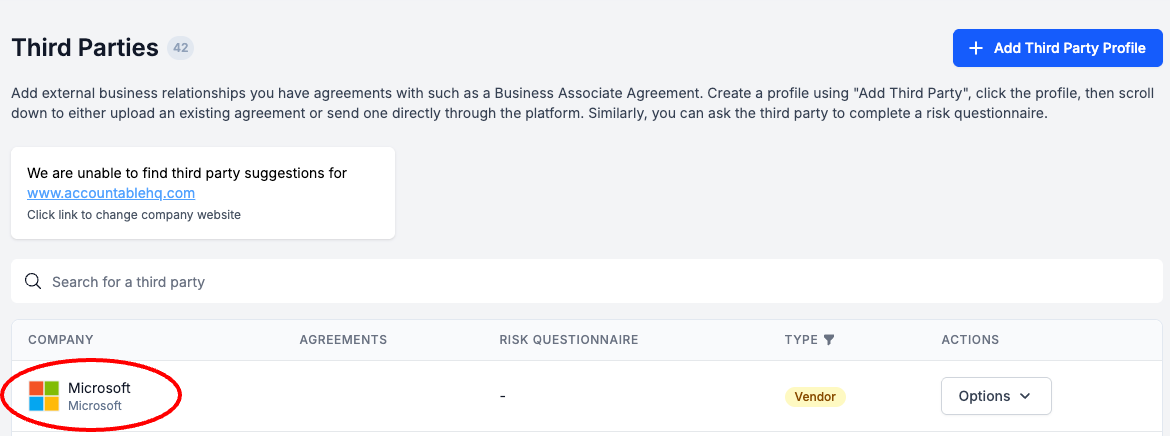Click the magnifying glass search icon
This screenshot has height=436, width=1170.
pyautogui.click(x=33, y=282)
